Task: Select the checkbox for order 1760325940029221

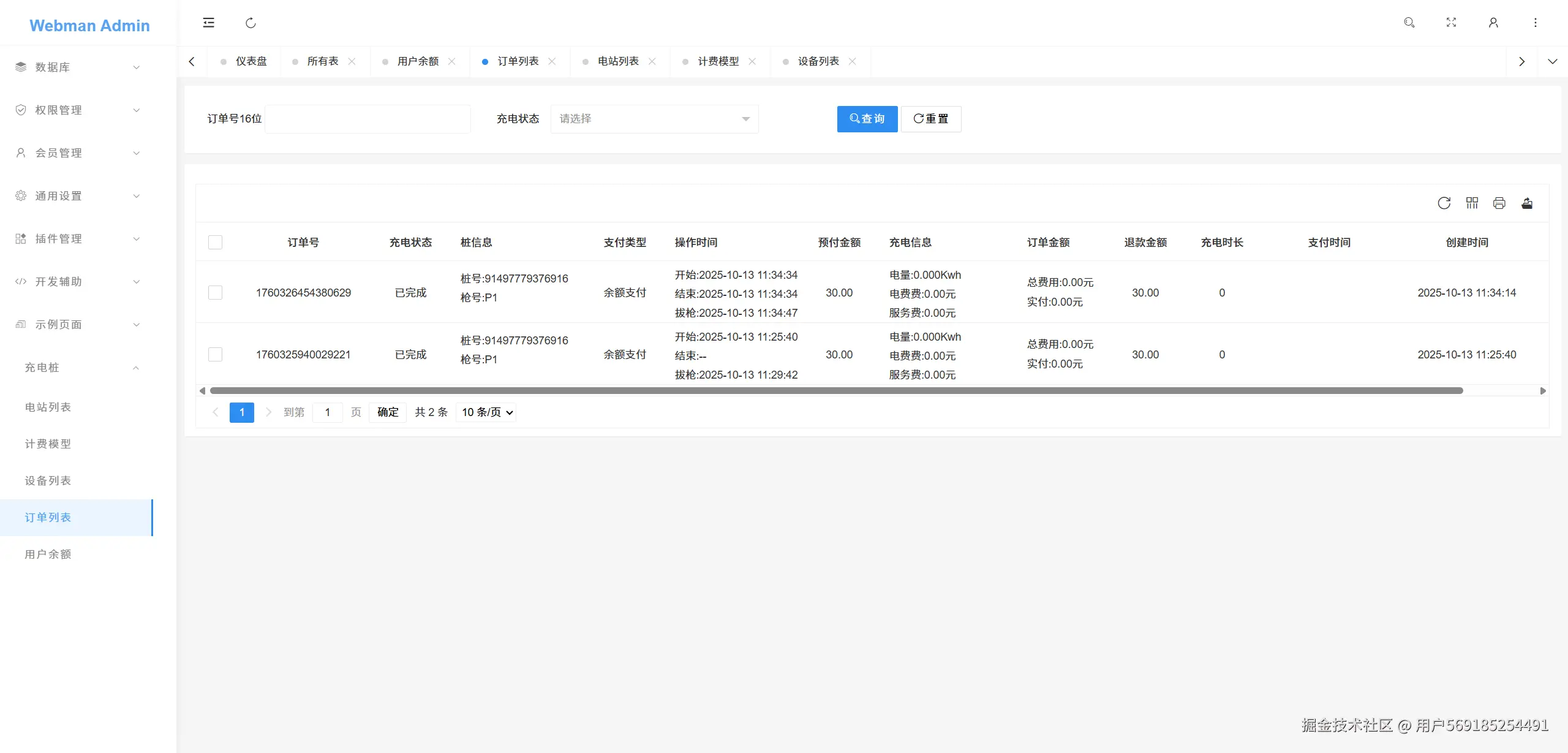Action: point(215,354)
